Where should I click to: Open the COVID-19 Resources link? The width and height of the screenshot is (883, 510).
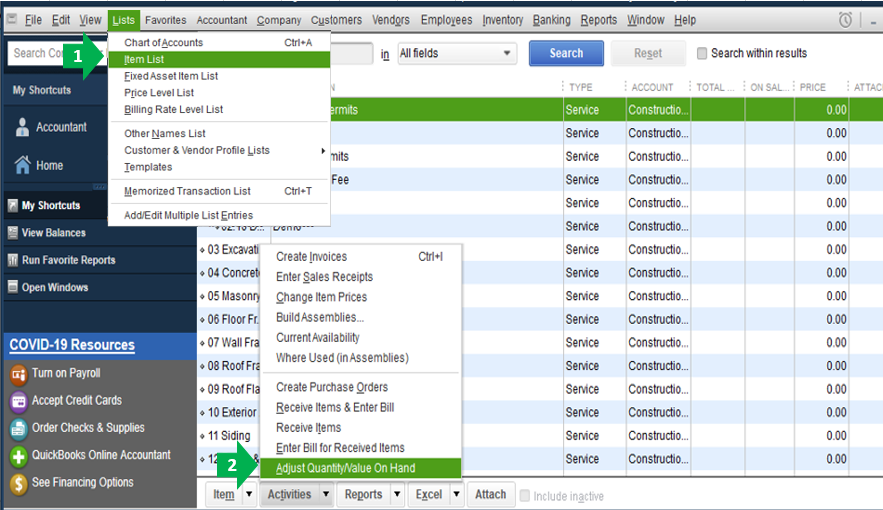(x=72, y=345)
